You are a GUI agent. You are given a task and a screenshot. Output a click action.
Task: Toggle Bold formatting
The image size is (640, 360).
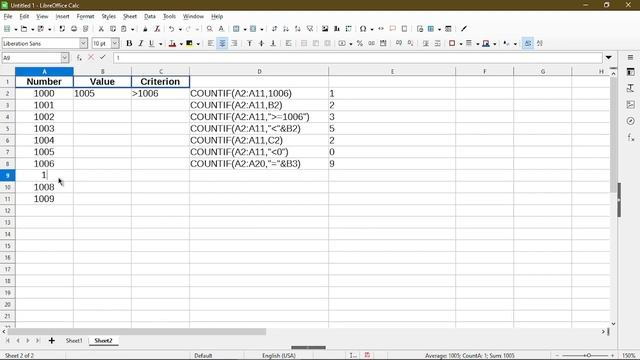[129, 43]
